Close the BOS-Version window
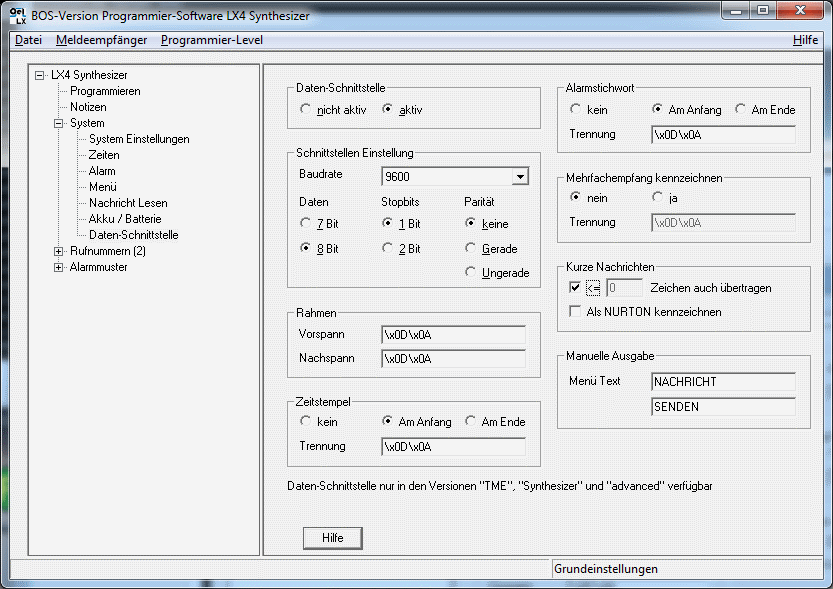The image size is (833, 589). [x=801, y=11]
